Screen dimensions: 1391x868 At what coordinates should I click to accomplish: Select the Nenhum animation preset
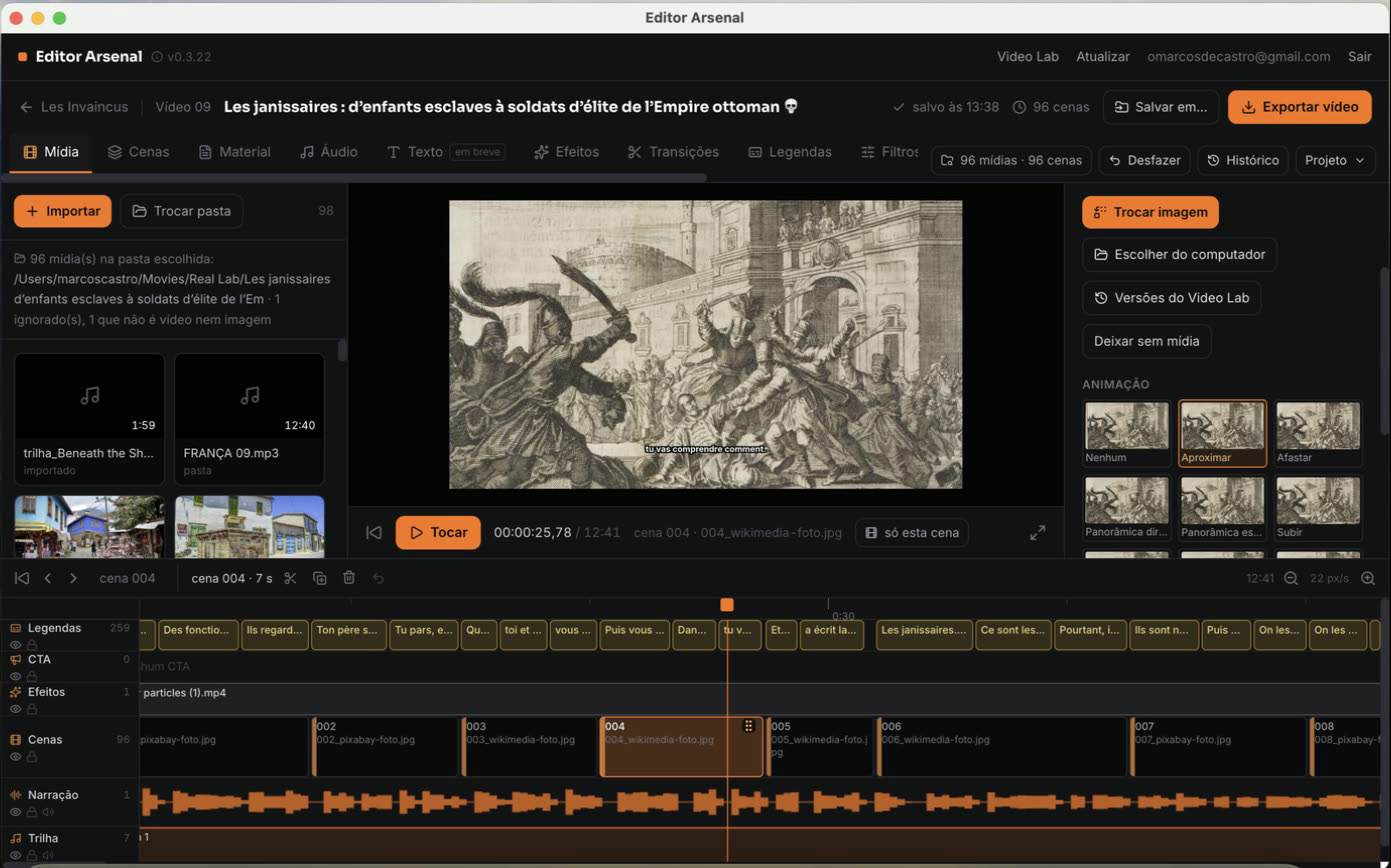(1126, 433)
